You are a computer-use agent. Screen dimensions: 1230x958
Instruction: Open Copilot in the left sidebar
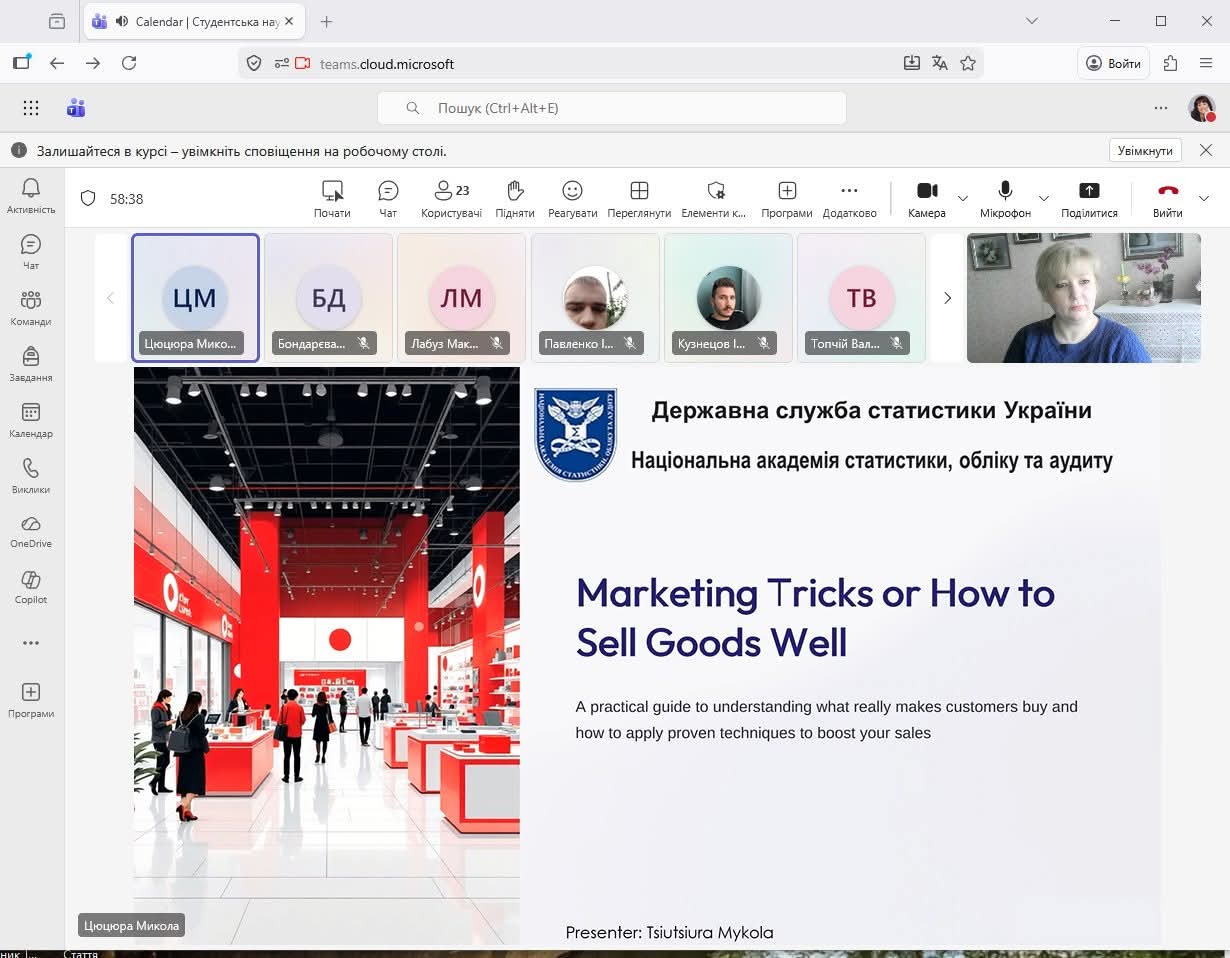[30, 587]
